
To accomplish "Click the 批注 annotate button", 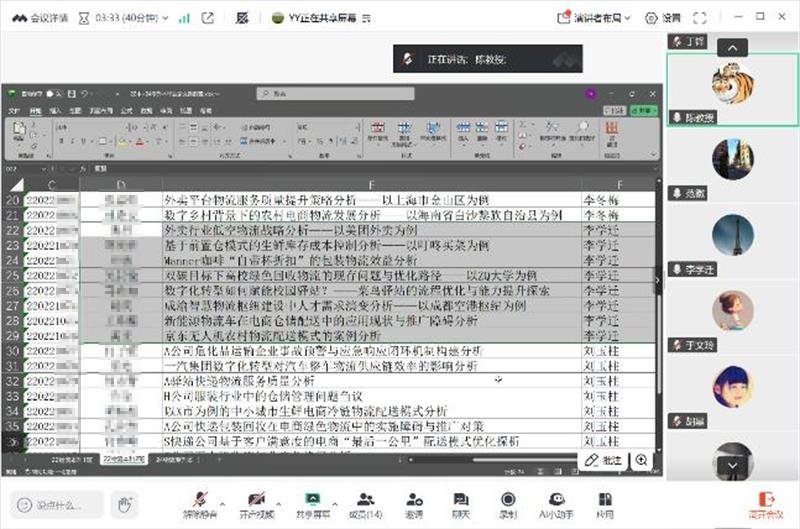I will click(x=604, y=460).
